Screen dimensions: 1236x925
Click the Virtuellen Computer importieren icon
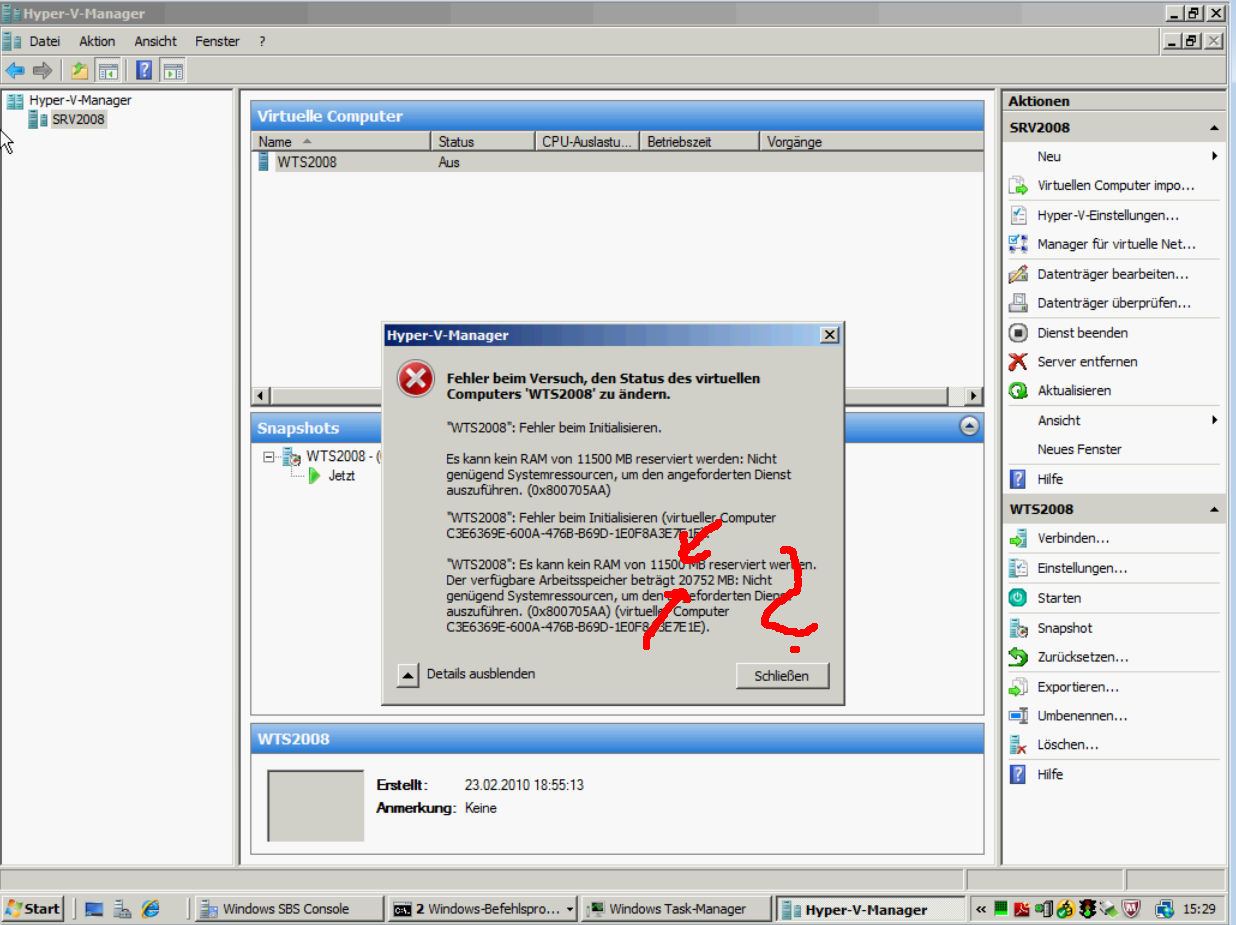pyautogui.click(x=1018, y=185)
